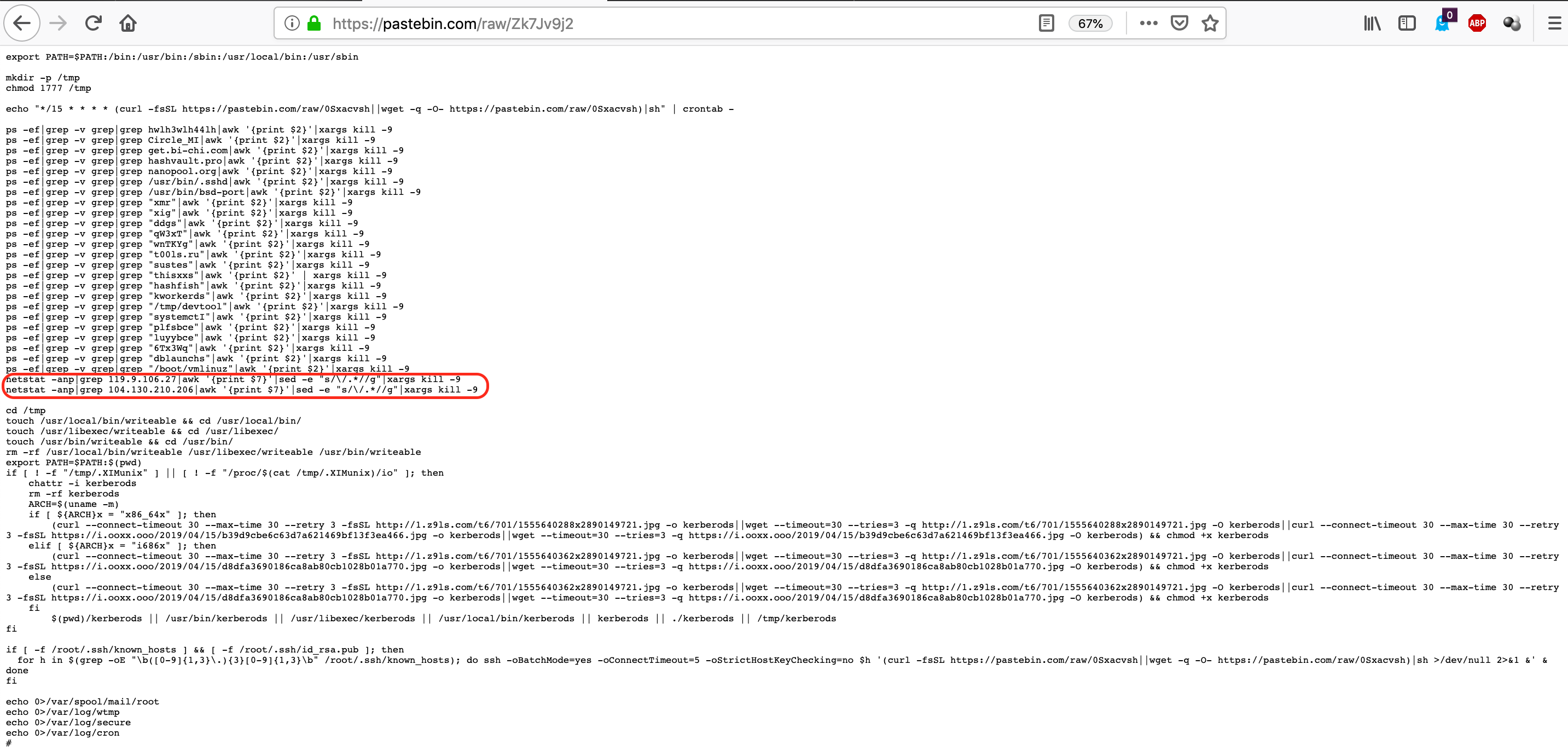Reload the current pastebin page

click(x=93, y=23)
